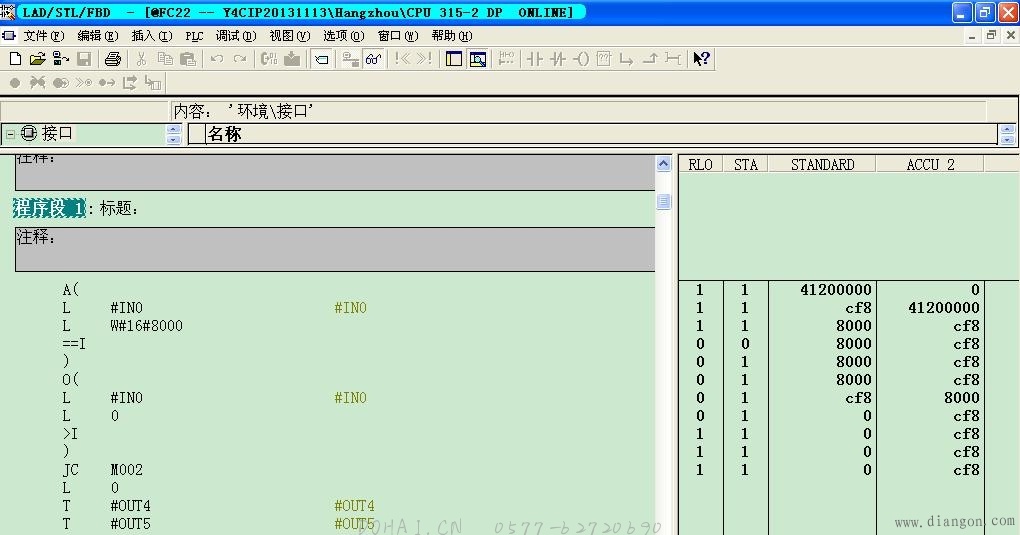
Task: Click the Paste clipboard icon
Action: click(188, 59)
